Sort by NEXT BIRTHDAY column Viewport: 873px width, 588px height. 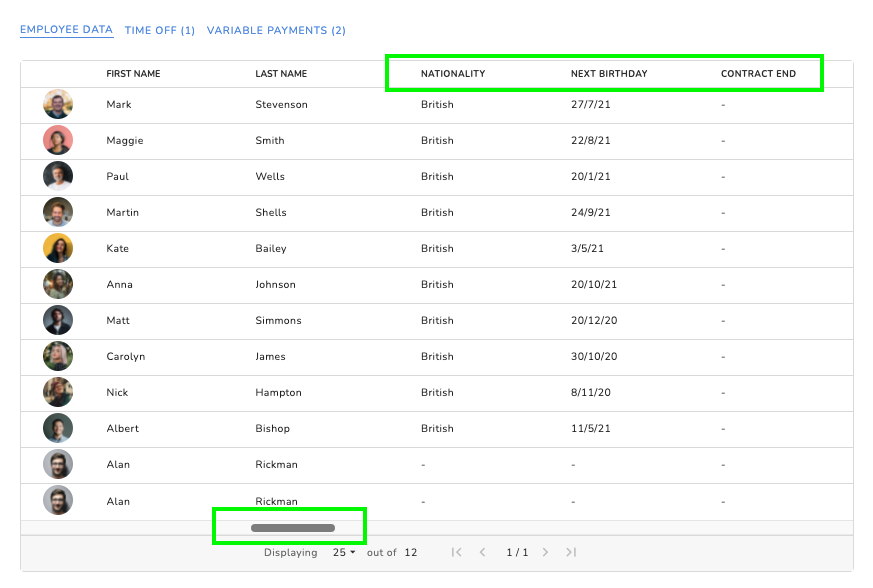[x=608, y=73]
